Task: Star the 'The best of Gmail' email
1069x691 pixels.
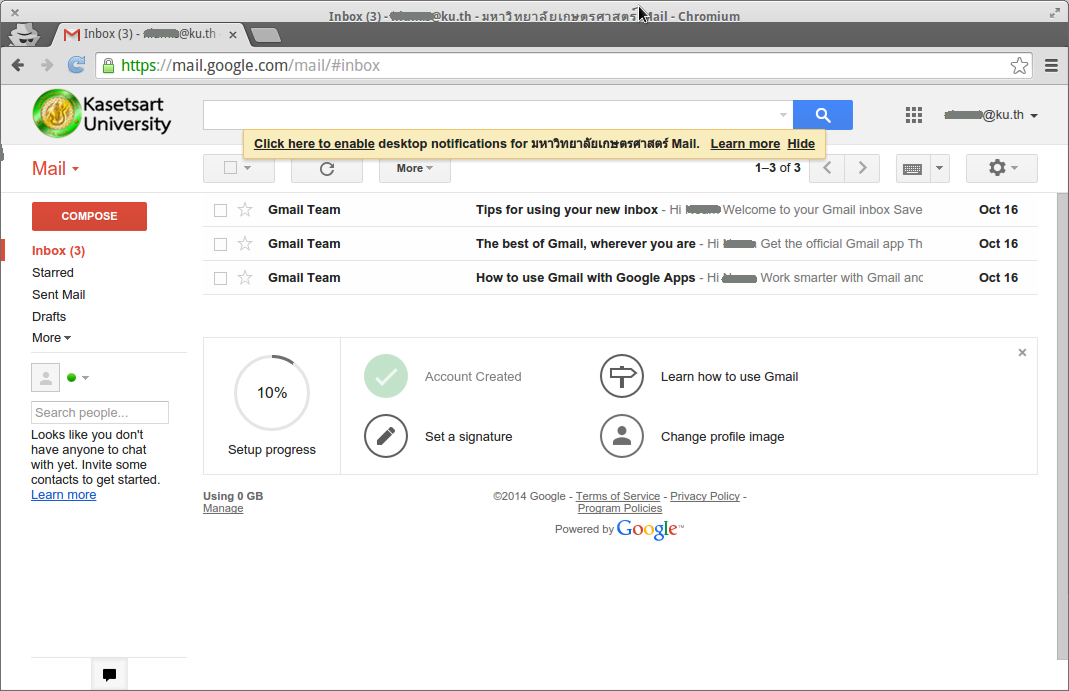Action: (x=245, y=244)
